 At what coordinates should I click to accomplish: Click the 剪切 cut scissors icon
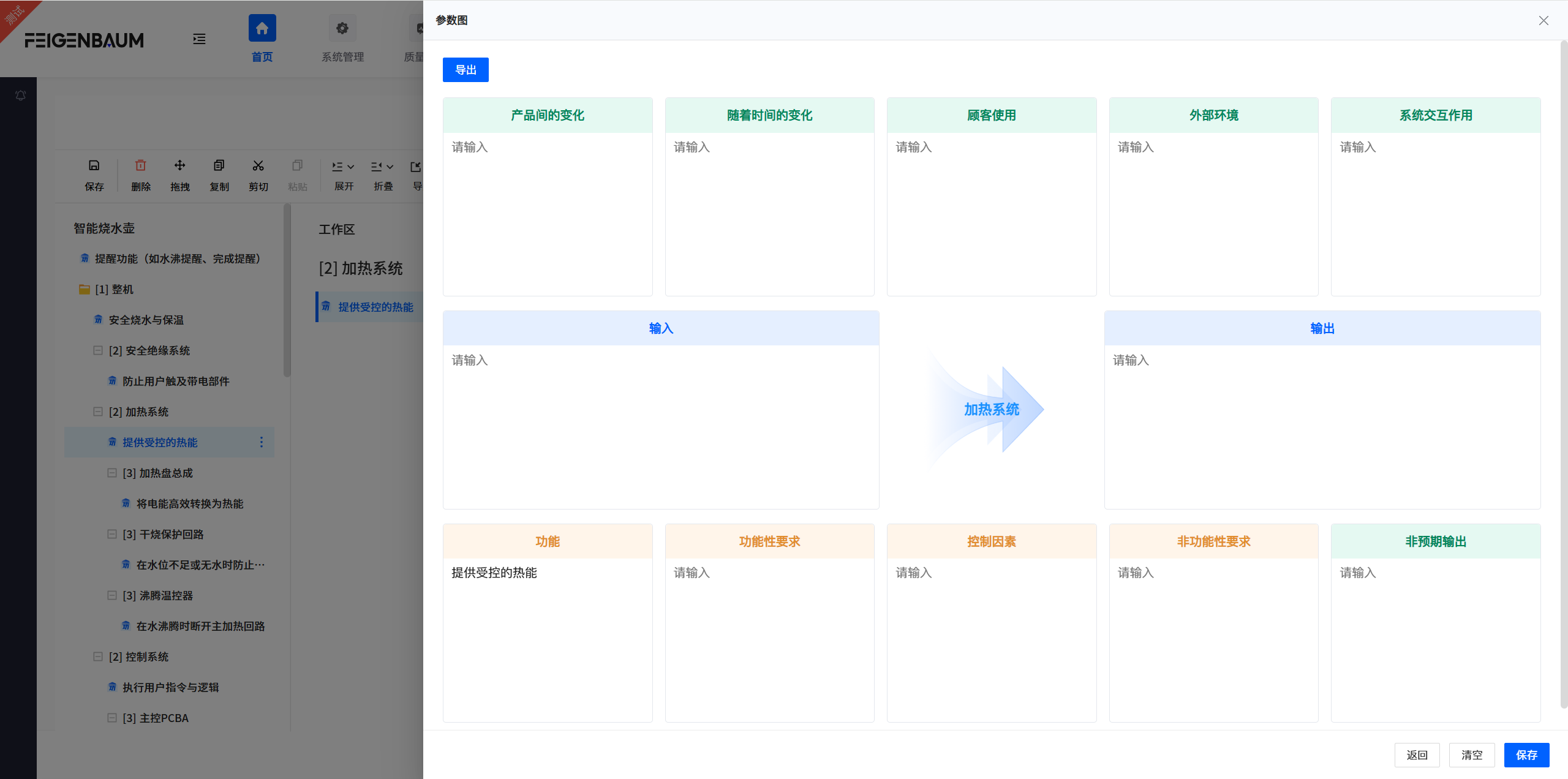[x=258, y=165]
